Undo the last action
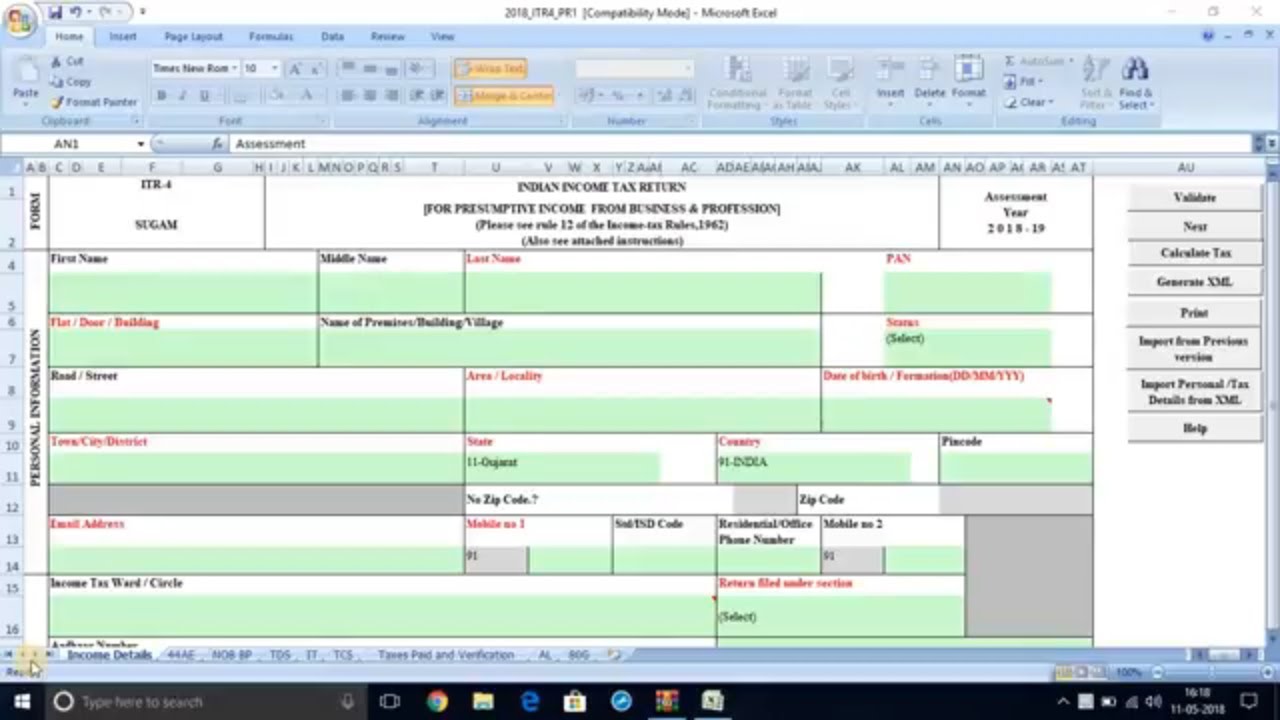The width and height of the screenshot is (1280, 720). coord(75,13)
